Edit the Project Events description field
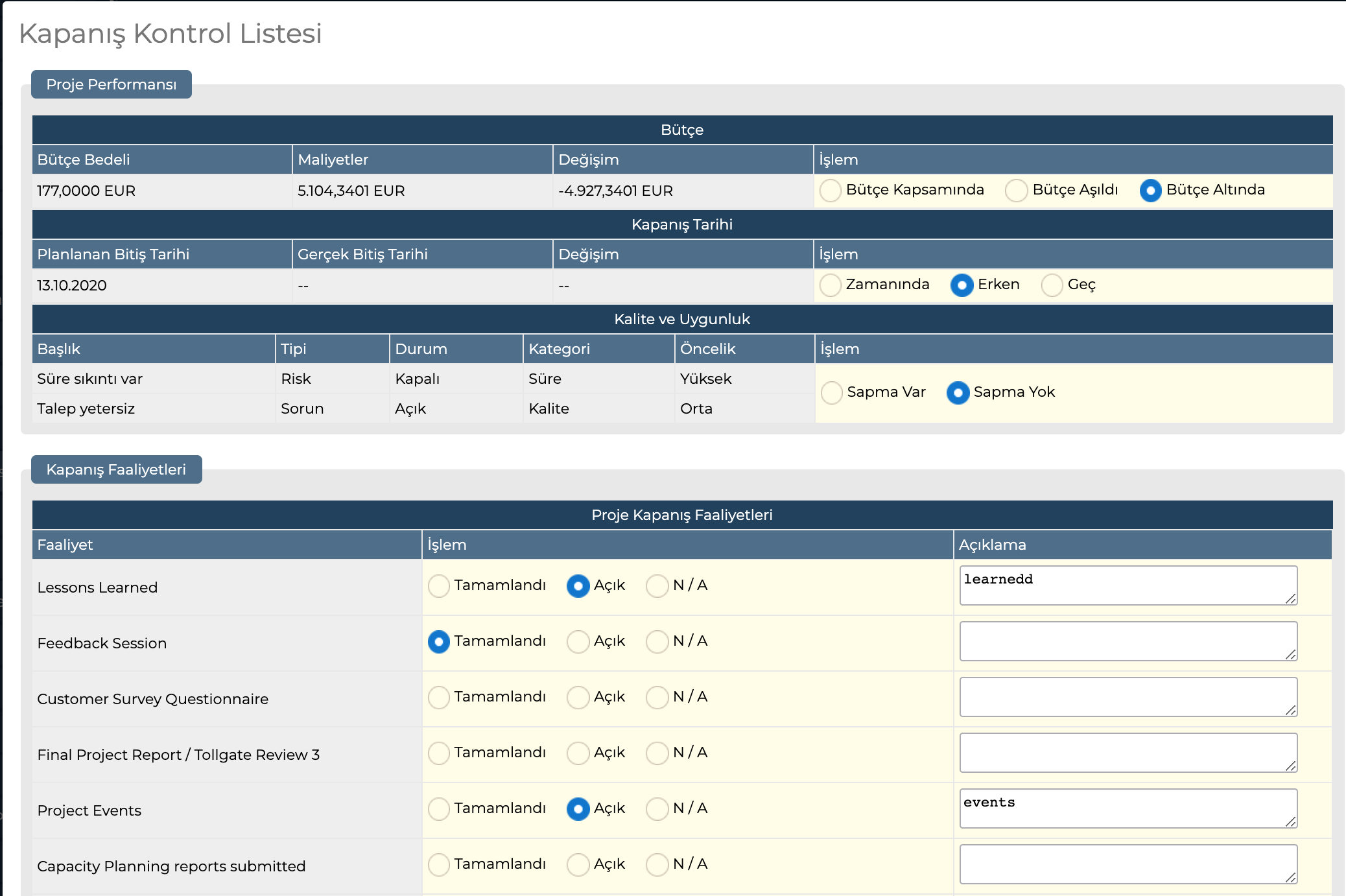1346x896 pixels. click(x=1128, y=808)
